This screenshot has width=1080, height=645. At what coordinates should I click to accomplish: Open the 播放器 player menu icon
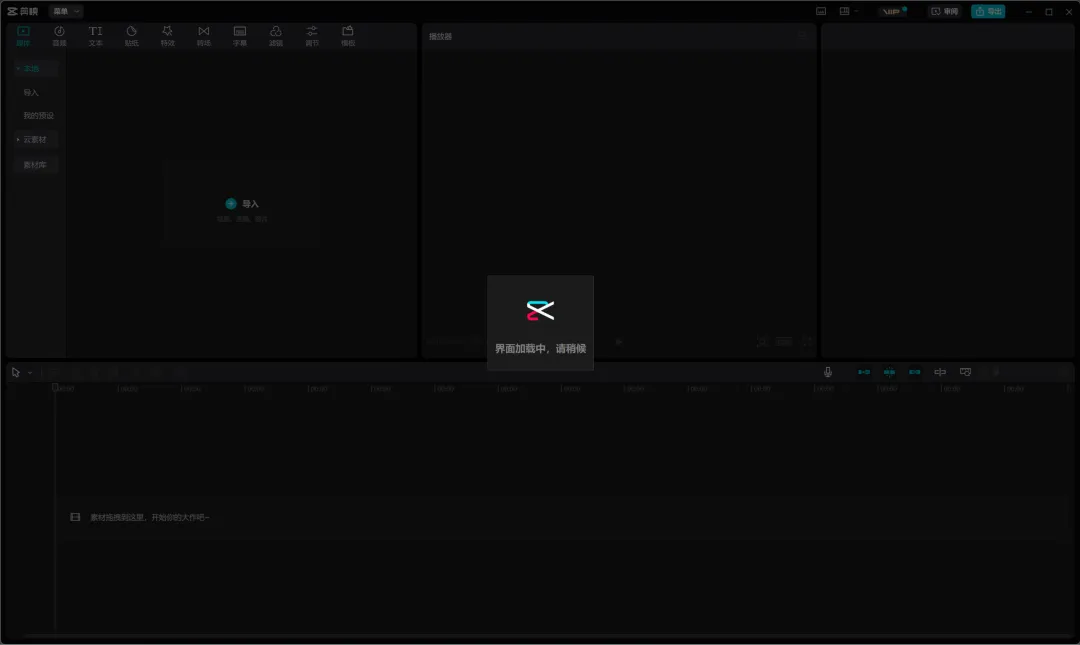(802, 36)
